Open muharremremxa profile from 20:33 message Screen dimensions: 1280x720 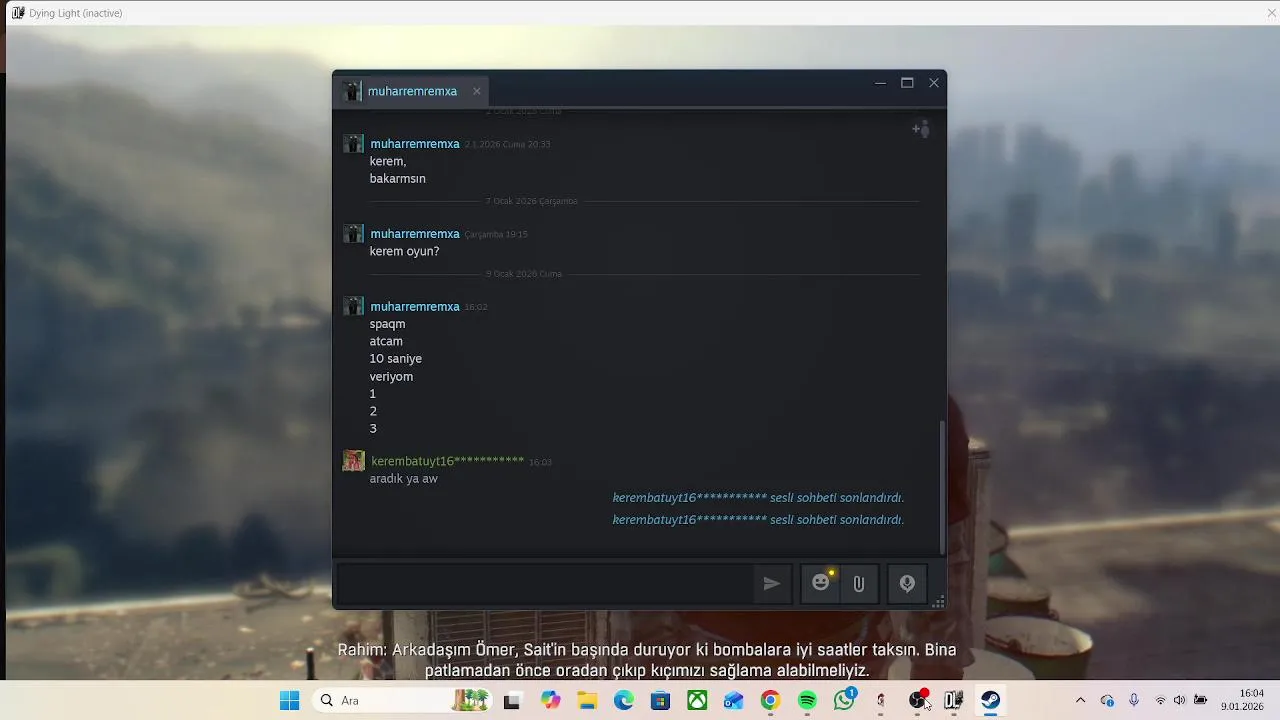(x=415, y=144)
